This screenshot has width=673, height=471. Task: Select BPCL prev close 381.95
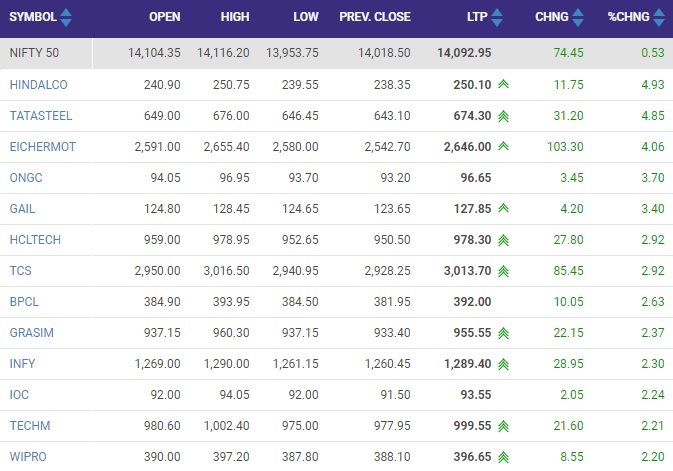pyautogui.click(x=392, y=301)
